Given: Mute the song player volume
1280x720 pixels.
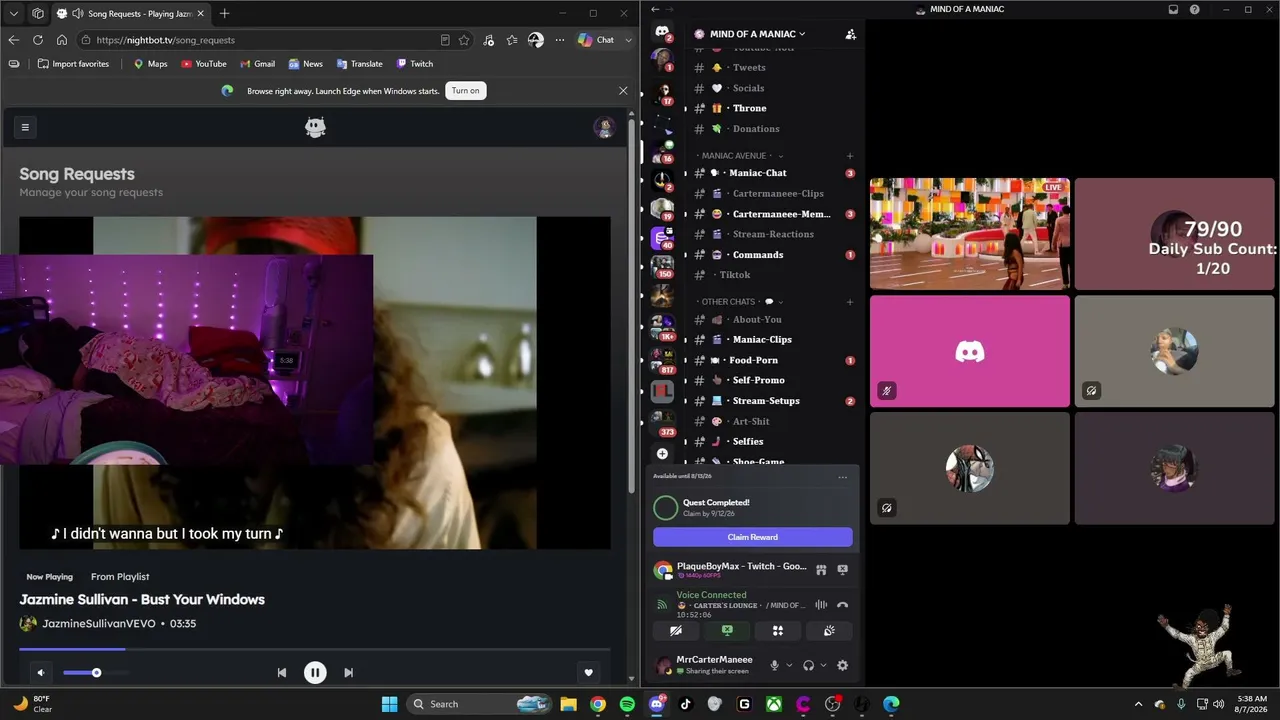Looking at the screenshot, I should click(x=41, y=672).
